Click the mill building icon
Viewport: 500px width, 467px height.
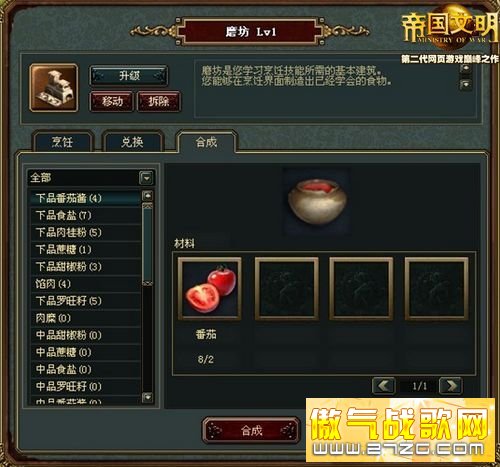click(54, 88)
